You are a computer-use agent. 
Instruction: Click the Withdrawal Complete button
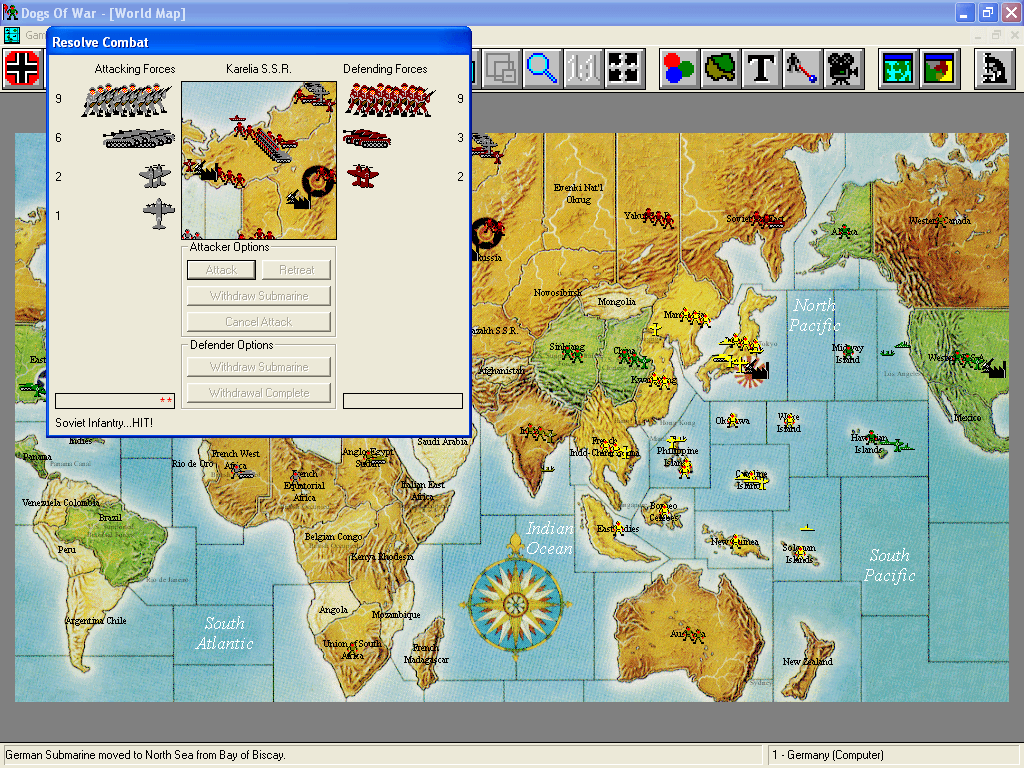pyautogui.click(x=259, y=393)
